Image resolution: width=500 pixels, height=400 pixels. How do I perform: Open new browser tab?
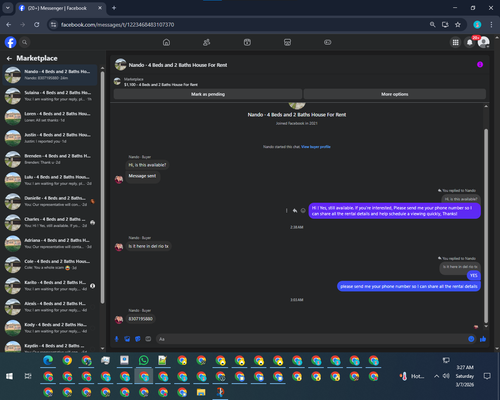pyautogui.click(x=114, y=8)
